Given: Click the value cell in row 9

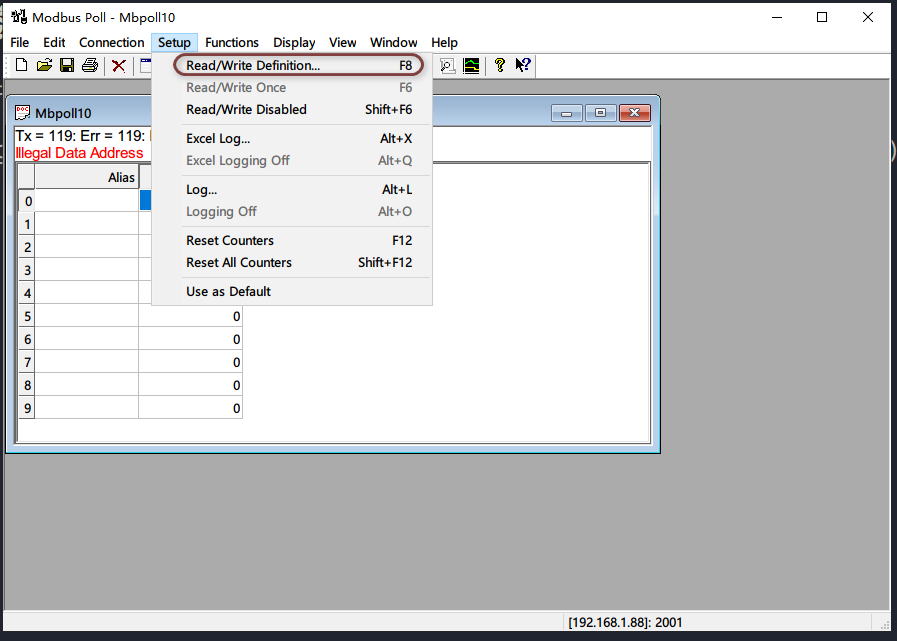Looking at the screenshot, I should click(x=190, y=408).
